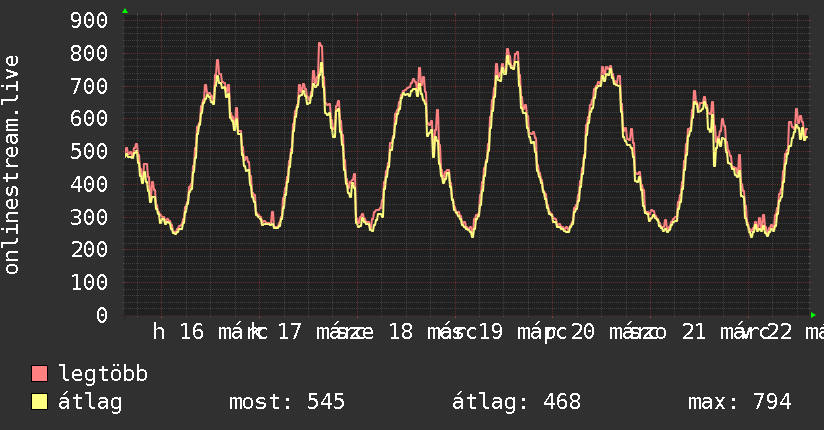
Task: Click the 700 y-axis label
Action: tap(90, 86)
